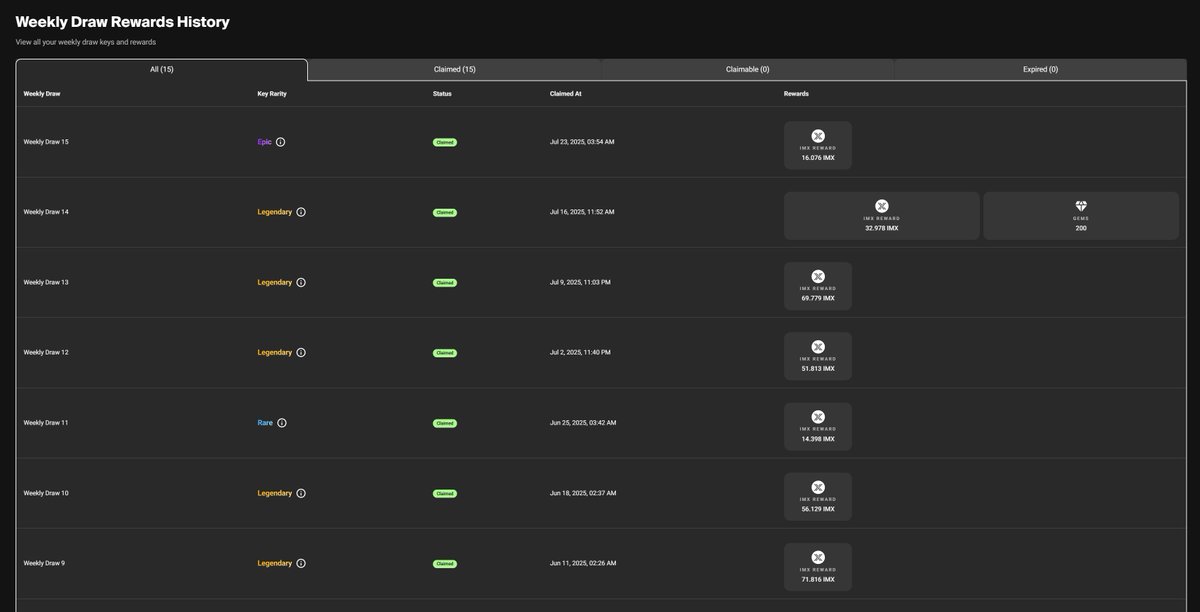Click the Key Rarity column header

click(272, 94)
